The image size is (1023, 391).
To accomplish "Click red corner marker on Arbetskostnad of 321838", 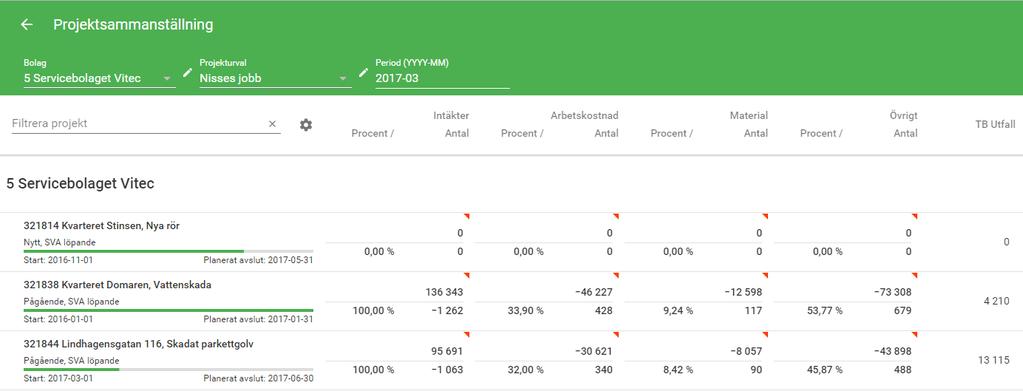I will (616, 275).
